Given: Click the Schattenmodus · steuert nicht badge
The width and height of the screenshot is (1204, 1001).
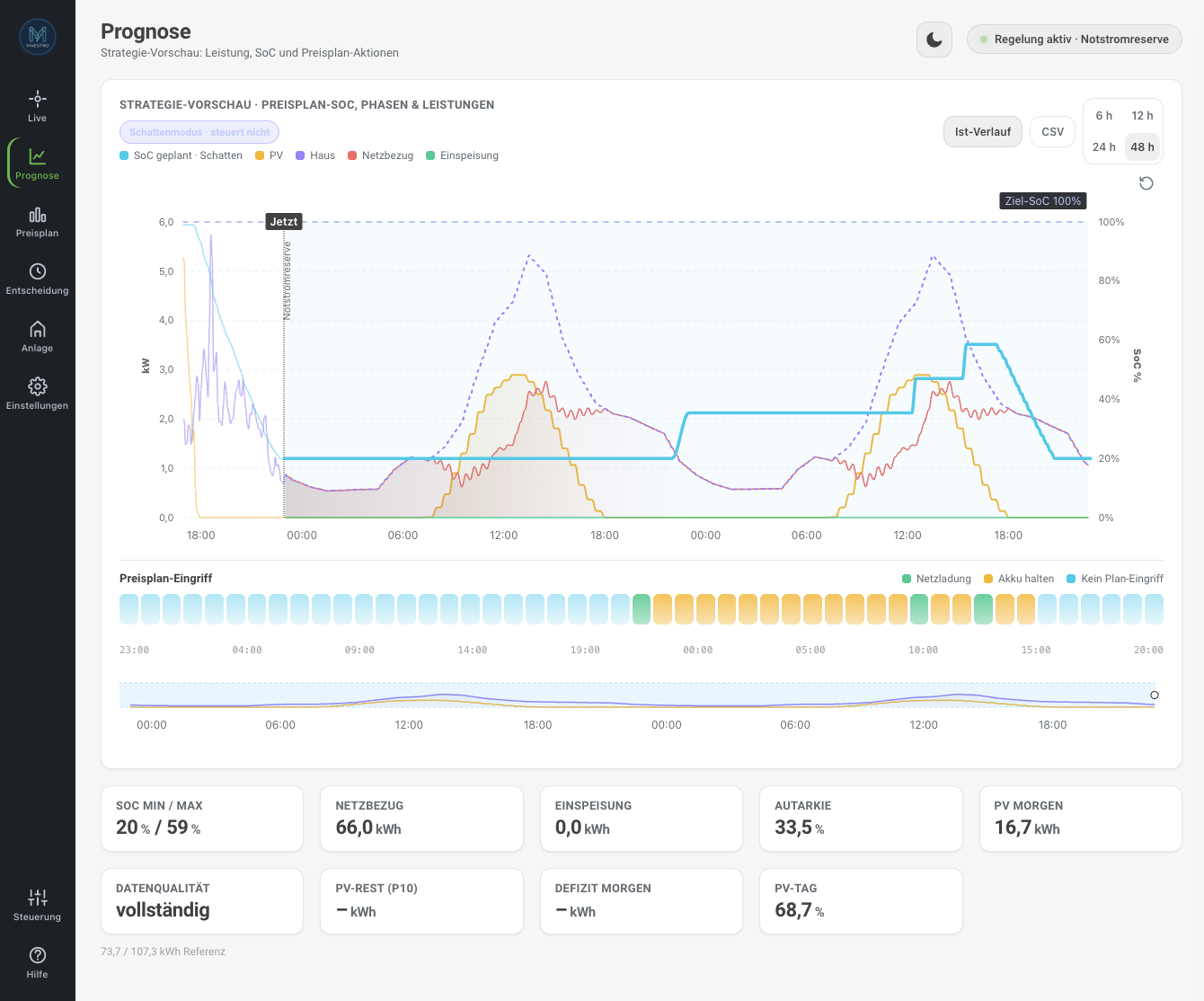Looking at the screenshot, I should (x=199, y=132).
